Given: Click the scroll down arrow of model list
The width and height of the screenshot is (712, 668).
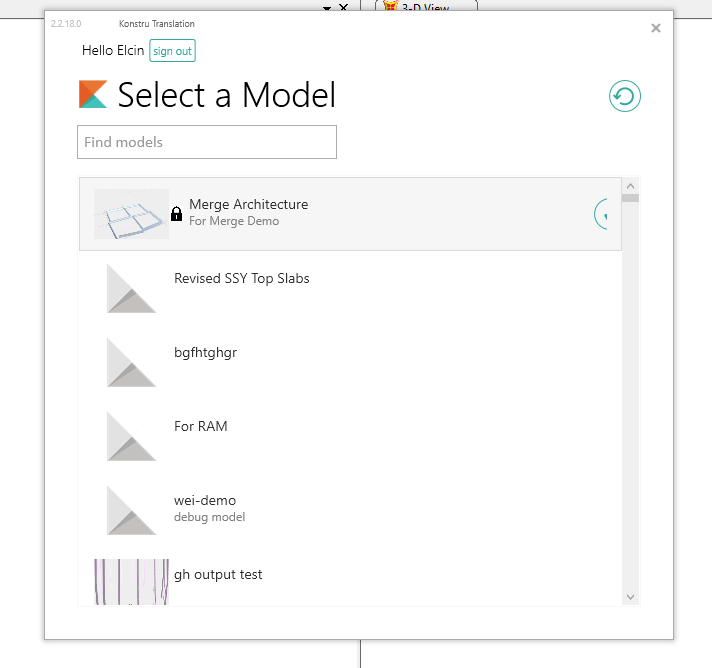Looking at the screenshot, I should pos(630,597).
